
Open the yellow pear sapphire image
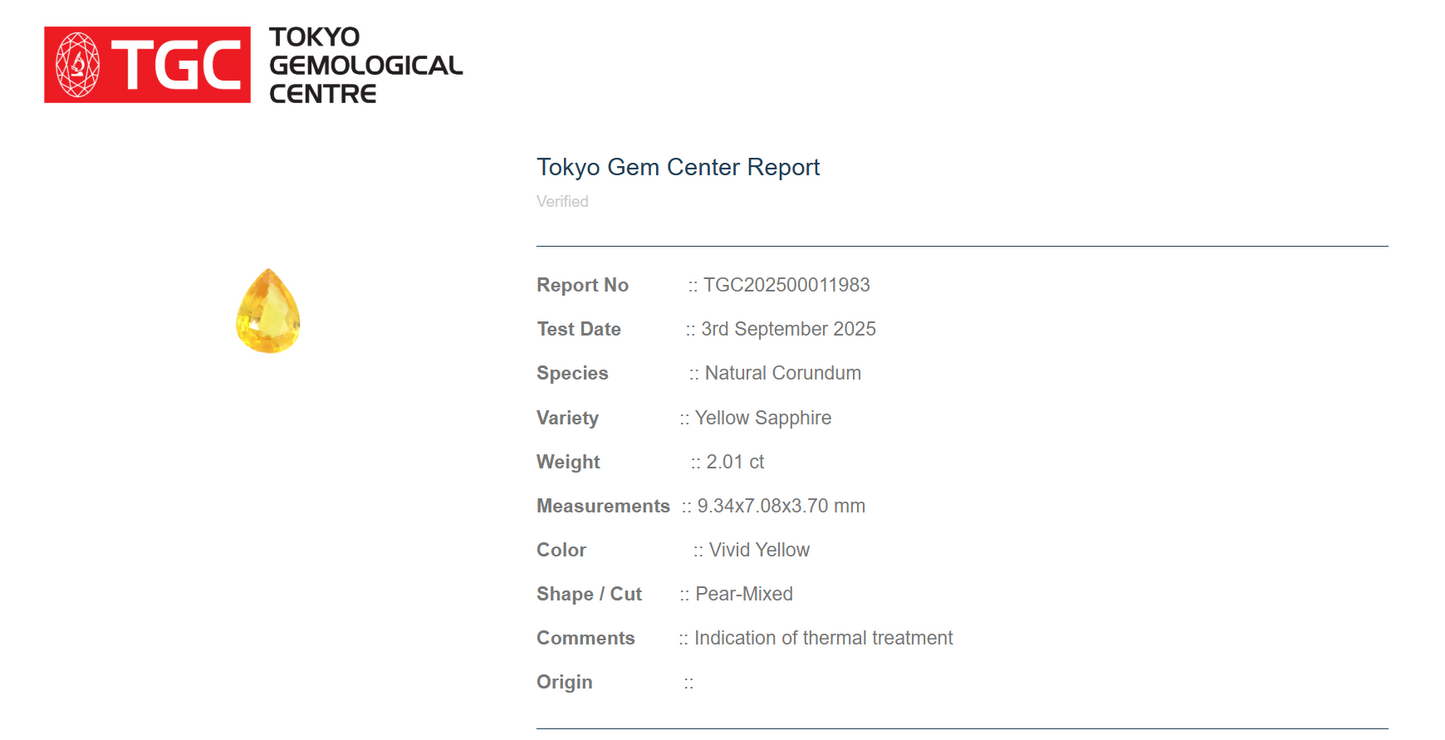point(268,310)
